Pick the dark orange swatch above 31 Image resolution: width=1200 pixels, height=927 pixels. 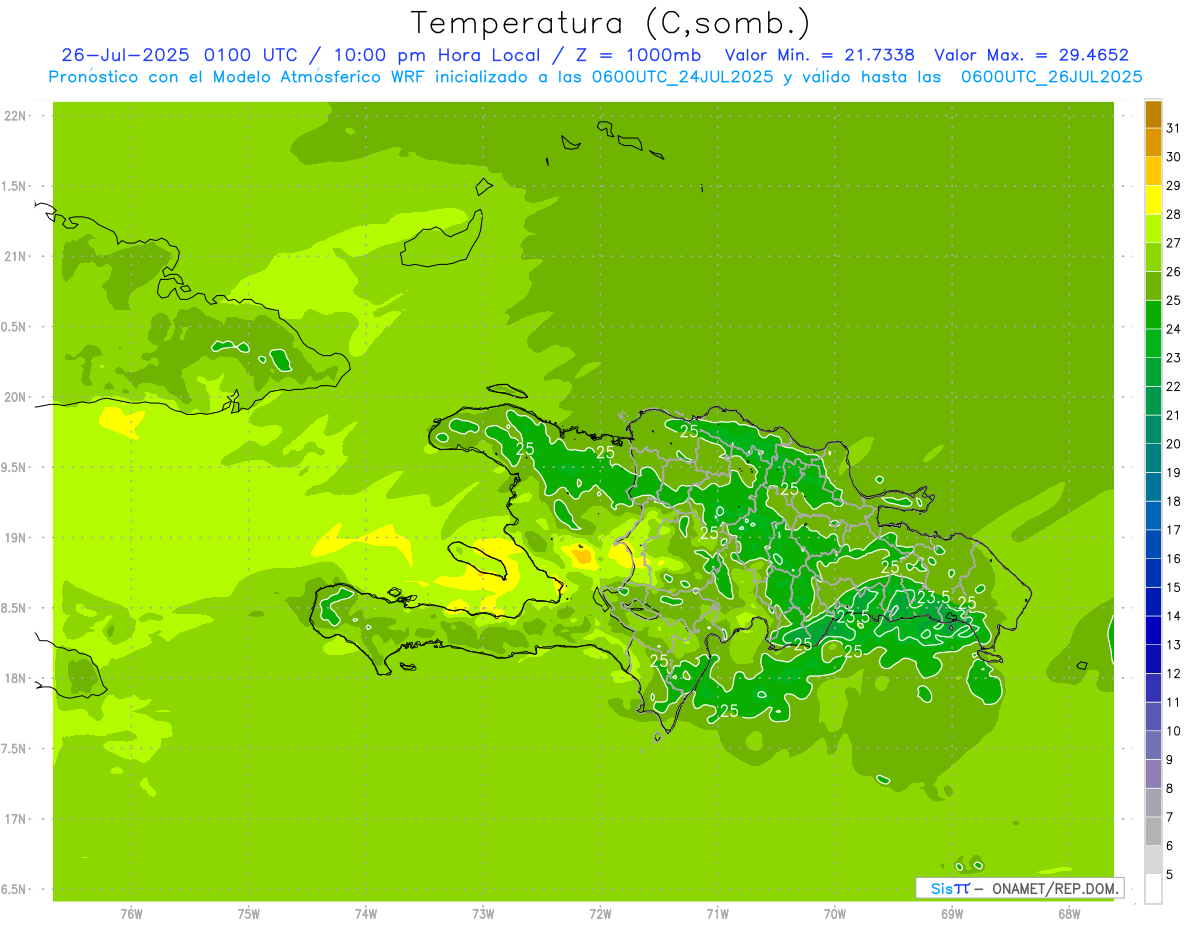tap(1153, 114)
